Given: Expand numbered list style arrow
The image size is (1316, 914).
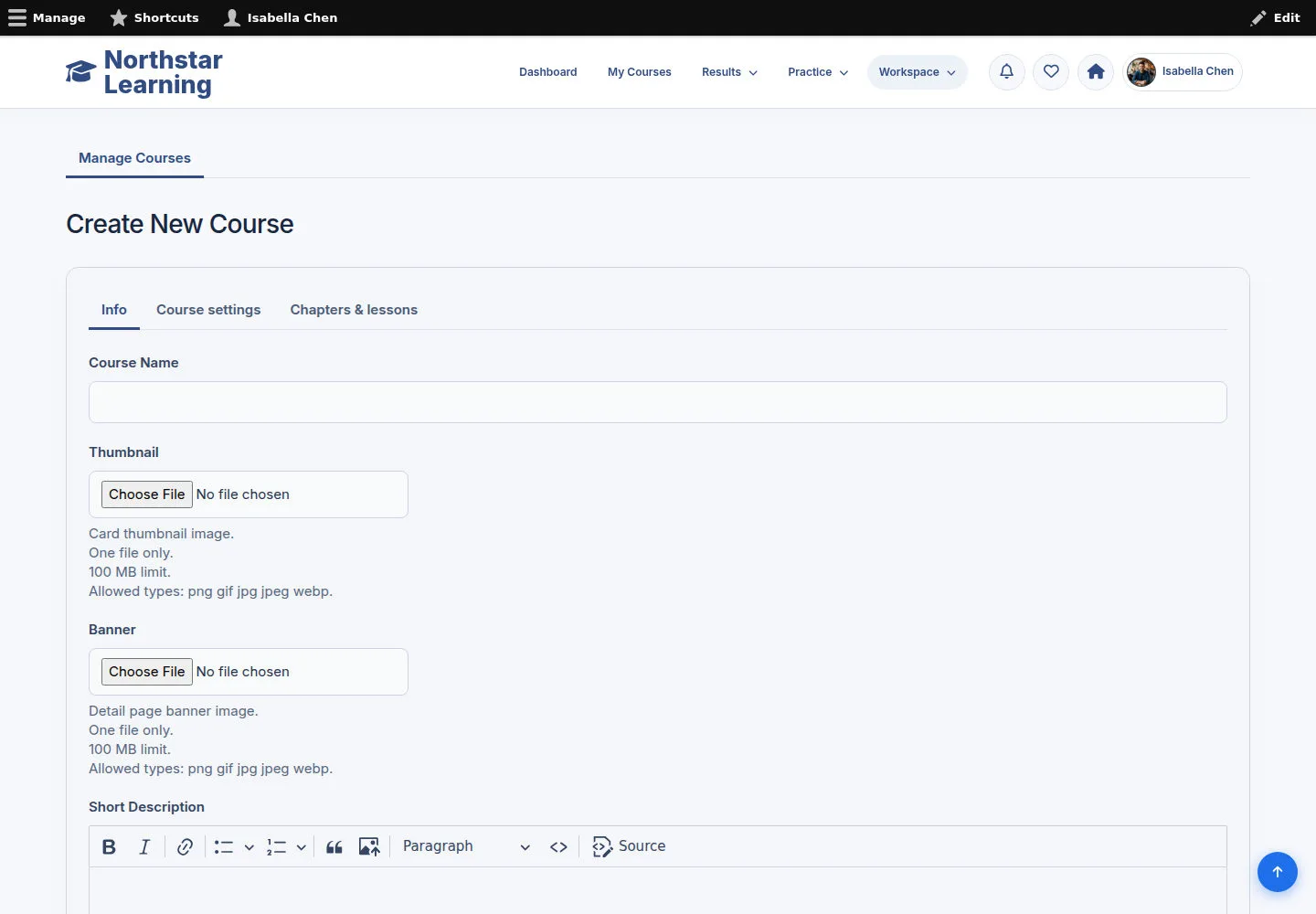Looking at the screenshot, I should point(301,847).
